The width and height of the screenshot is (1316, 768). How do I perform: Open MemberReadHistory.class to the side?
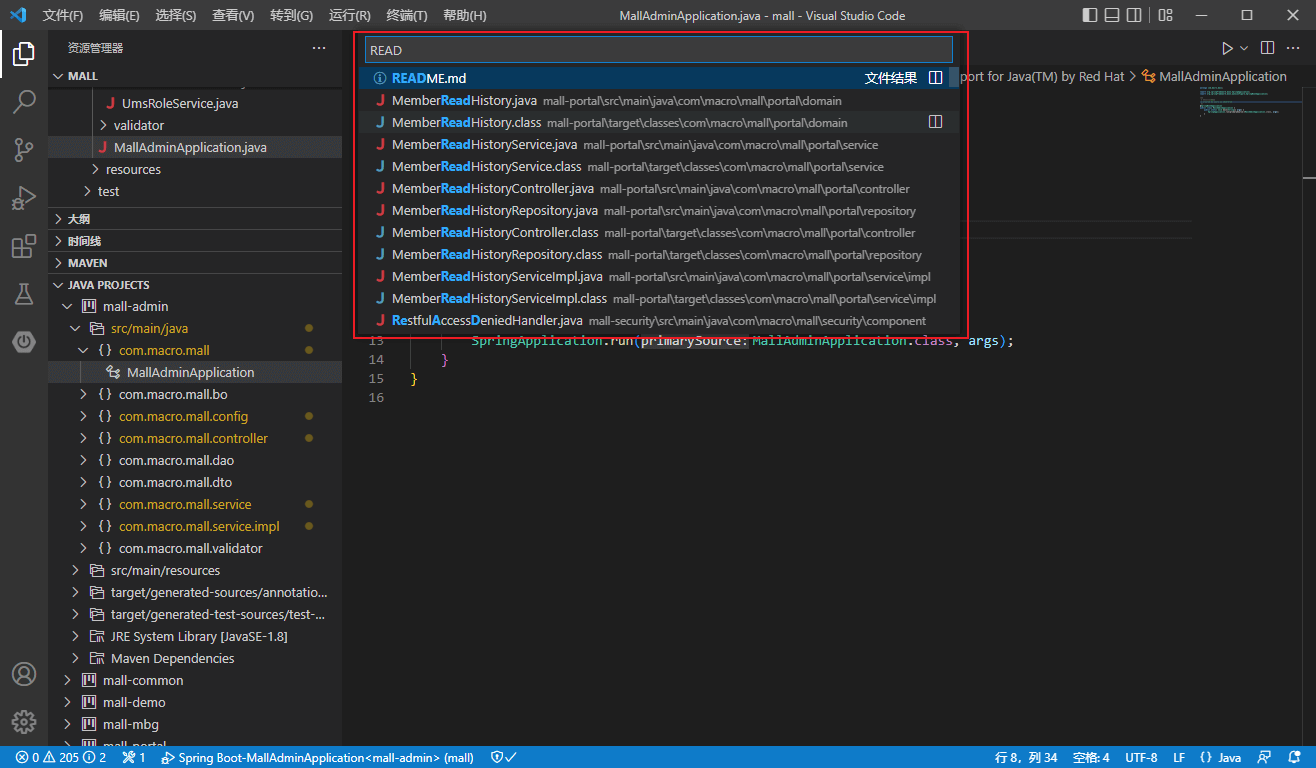[x=936, y=122]
